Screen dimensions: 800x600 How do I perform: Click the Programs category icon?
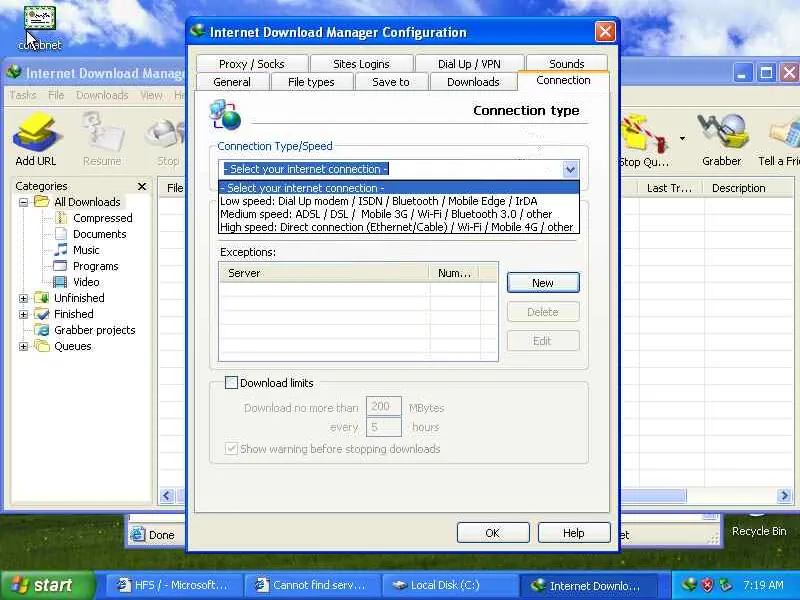pyautogui.click(x=60, y=266)
